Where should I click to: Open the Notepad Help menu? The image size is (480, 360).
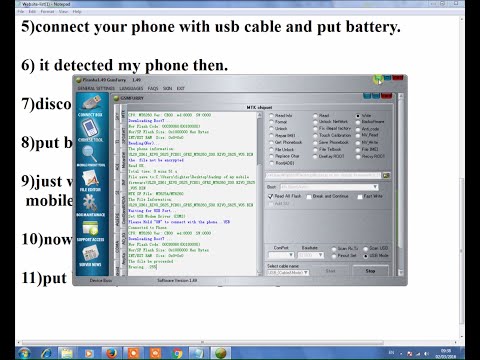(77, 11)
